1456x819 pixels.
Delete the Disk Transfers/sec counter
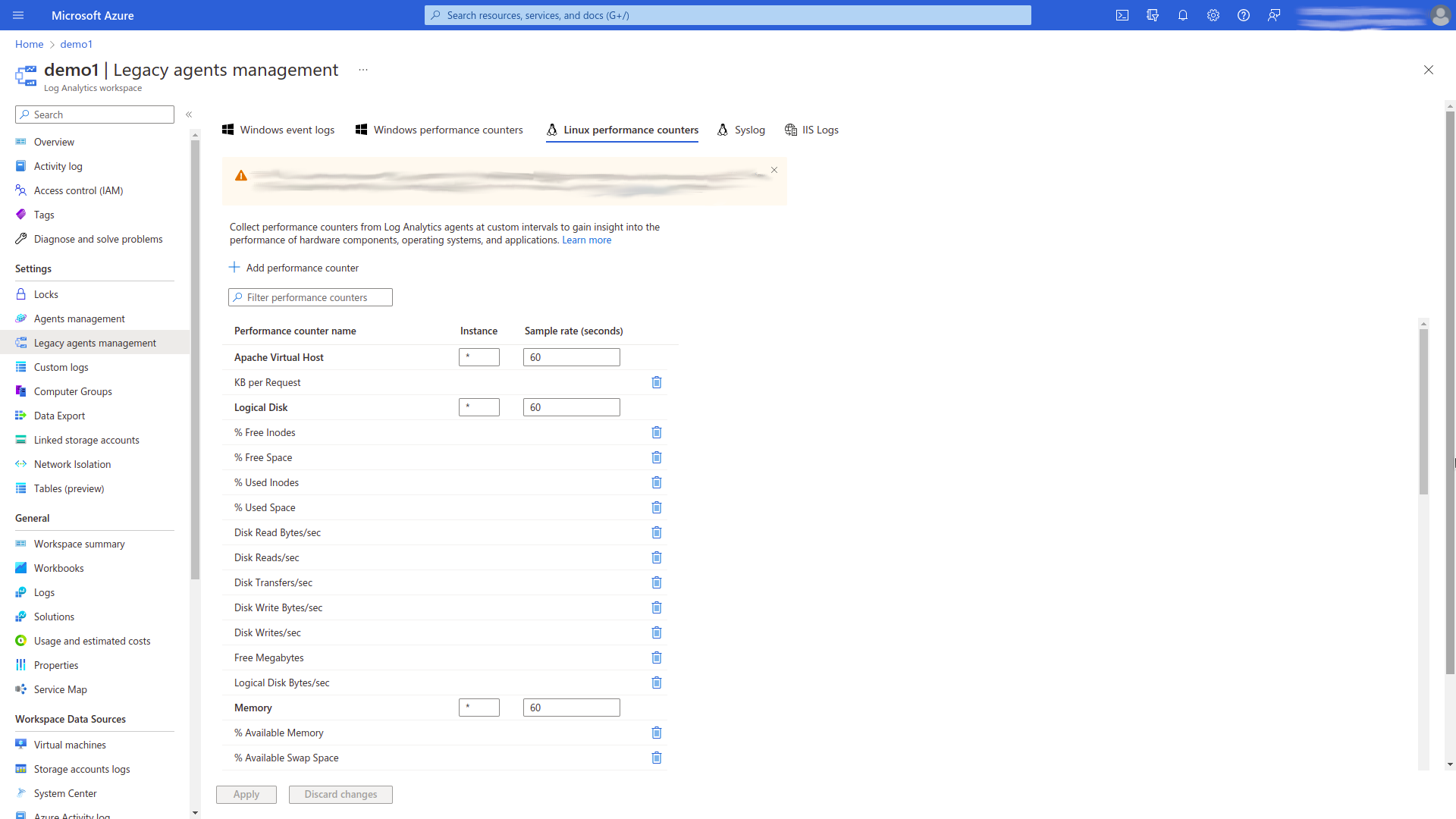tap(657, 582)
